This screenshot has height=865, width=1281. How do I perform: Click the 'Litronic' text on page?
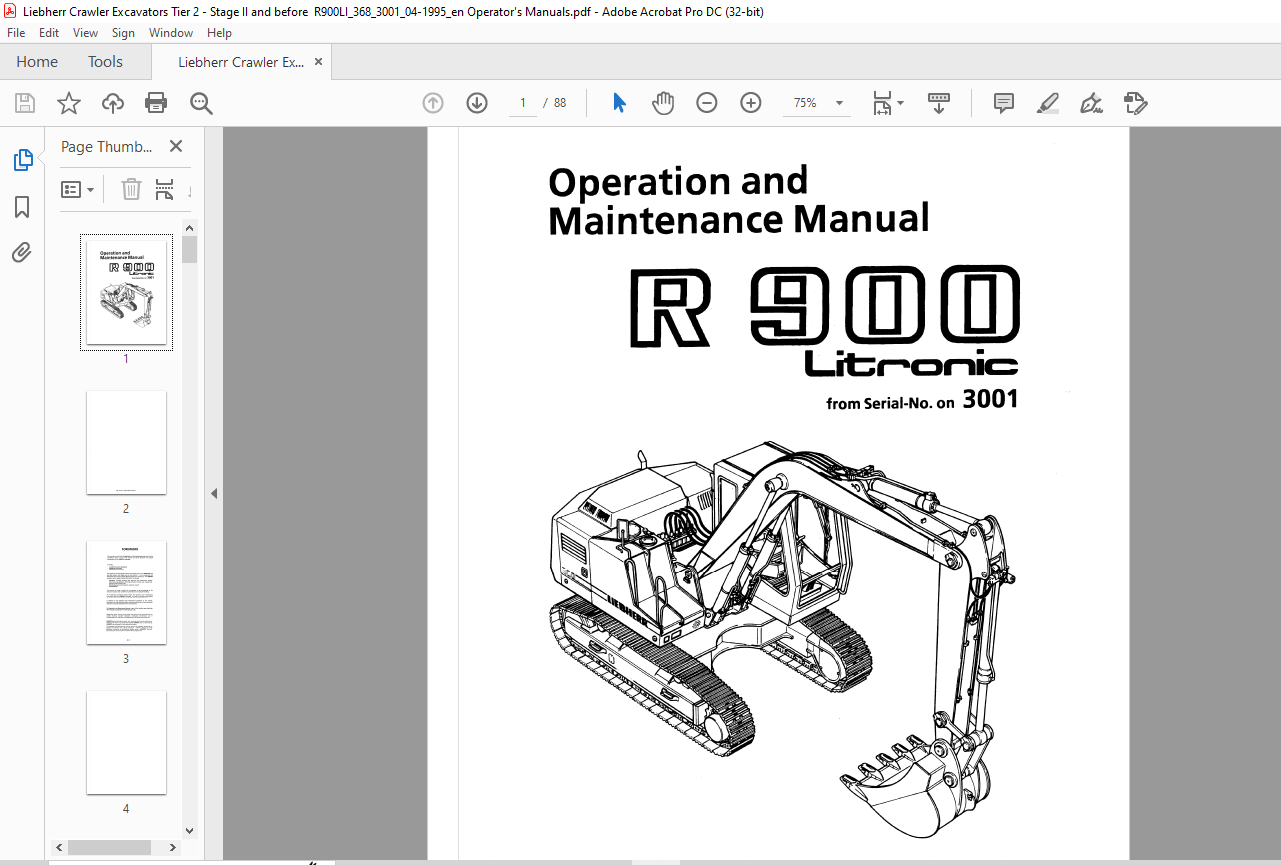[912, 364]
